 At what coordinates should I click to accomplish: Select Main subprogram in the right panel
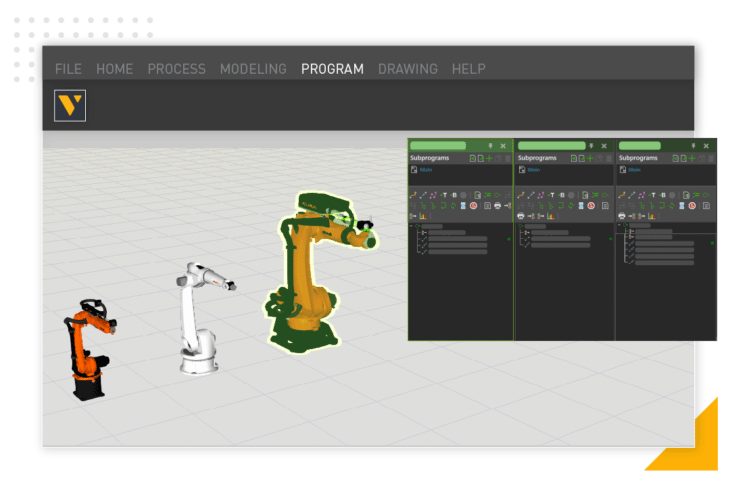634,170
